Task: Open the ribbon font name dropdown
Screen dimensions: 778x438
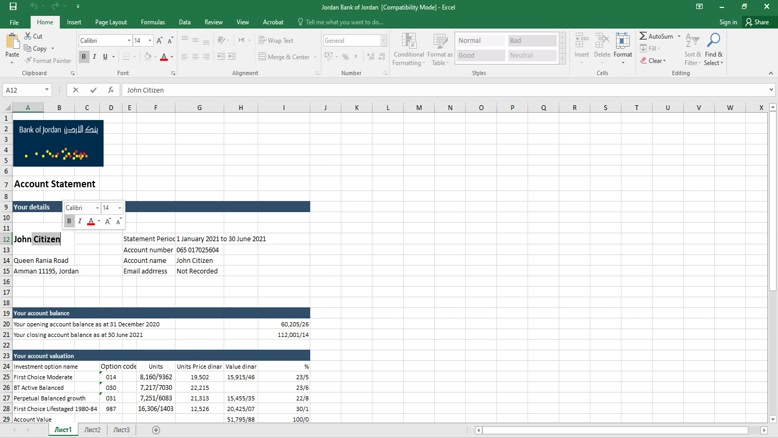Action: tap(129, 41)
